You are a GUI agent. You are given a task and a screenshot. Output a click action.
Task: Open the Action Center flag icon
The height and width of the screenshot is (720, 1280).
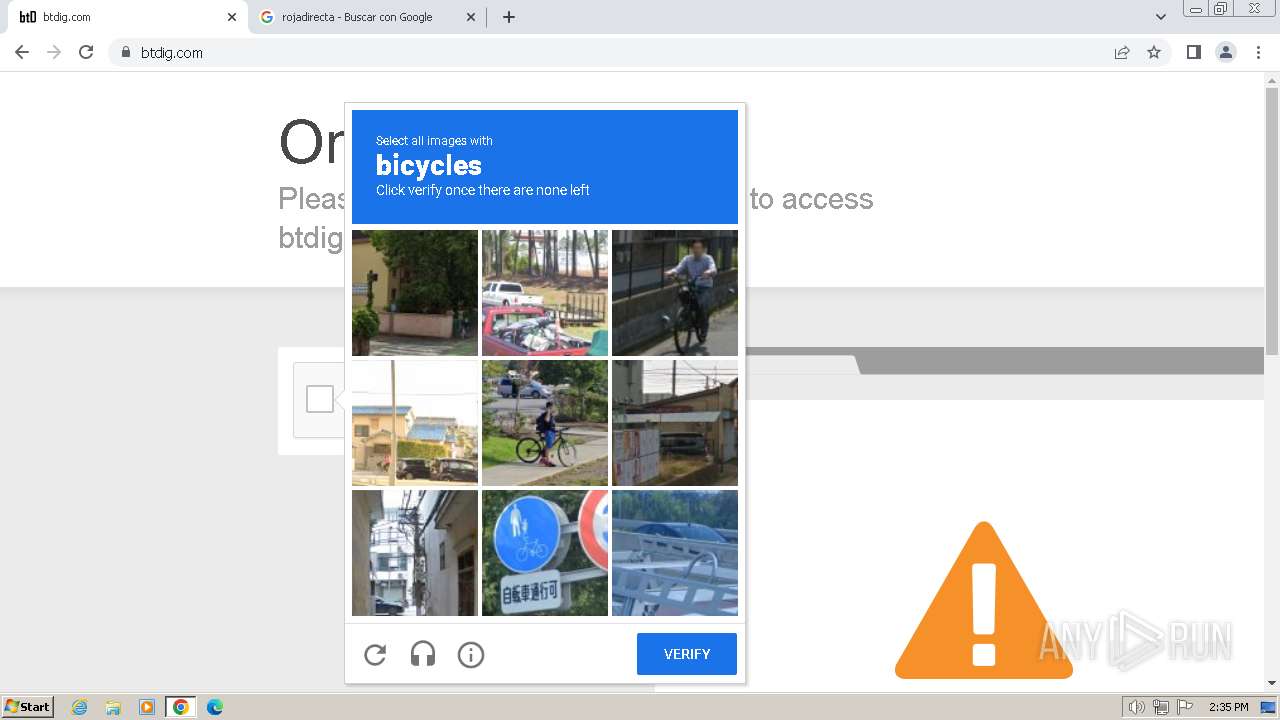[x=1185, y=707]
